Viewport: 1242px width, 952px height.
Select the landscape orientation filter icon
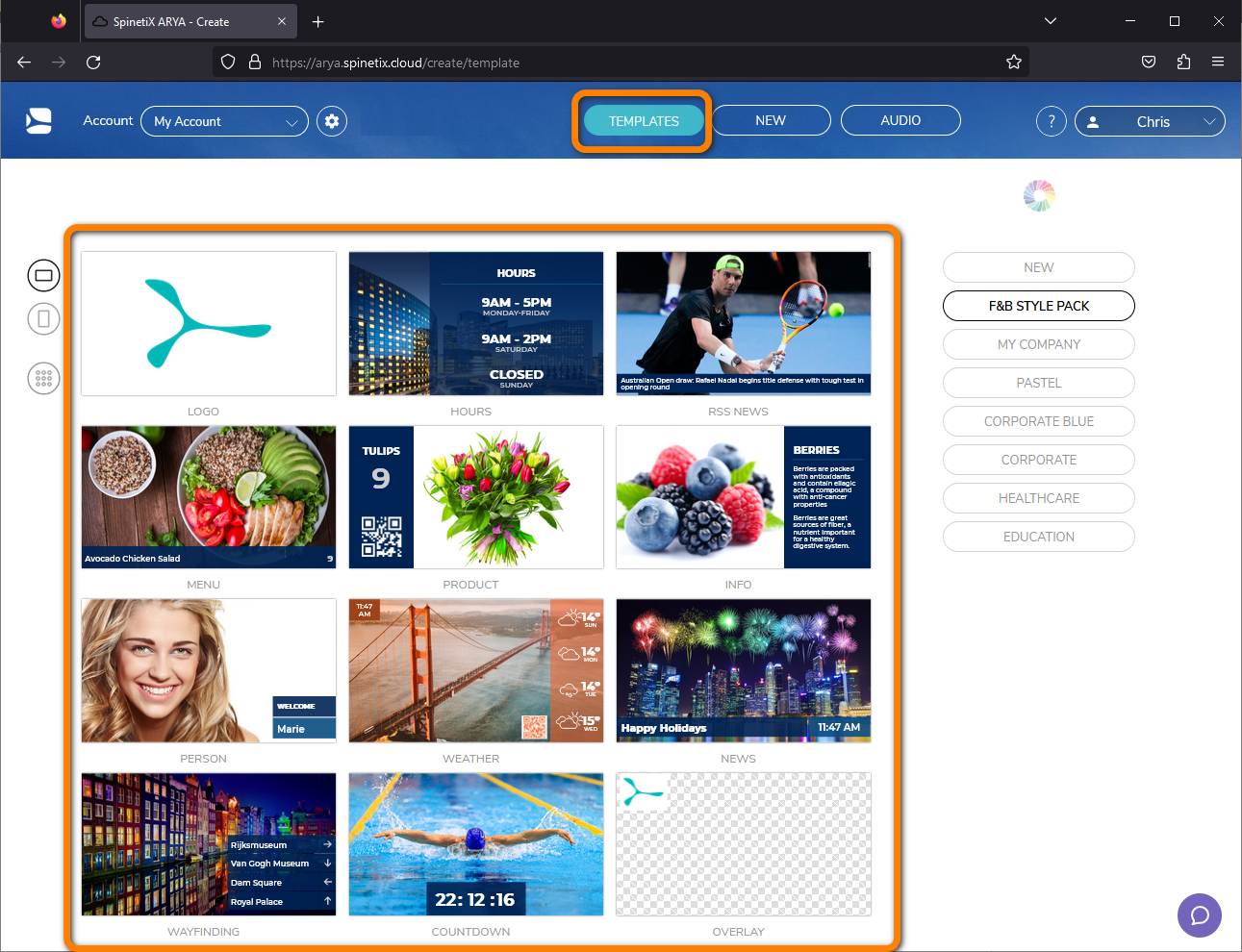[43, 275]
